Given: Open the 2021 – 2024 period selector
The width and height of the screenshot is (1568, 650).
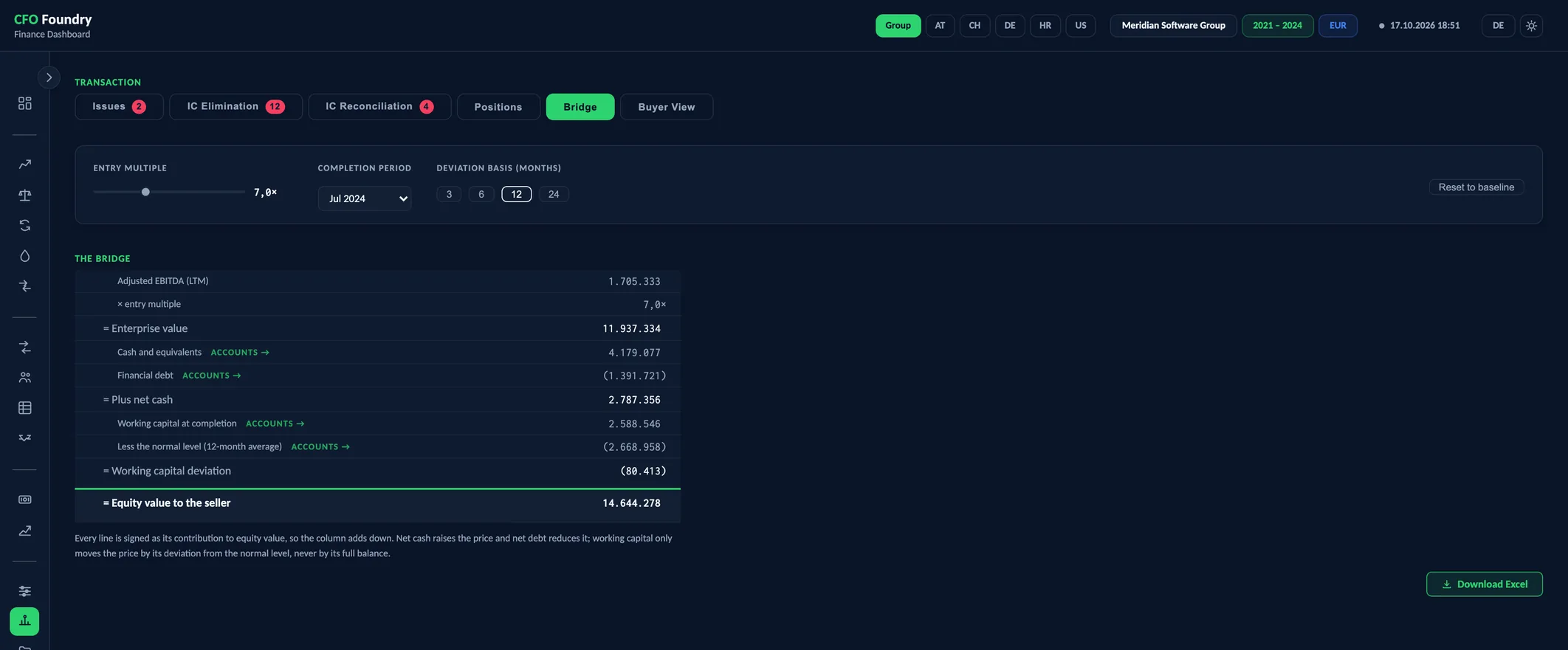Looking at the screenshot, I should [1277, 26].
